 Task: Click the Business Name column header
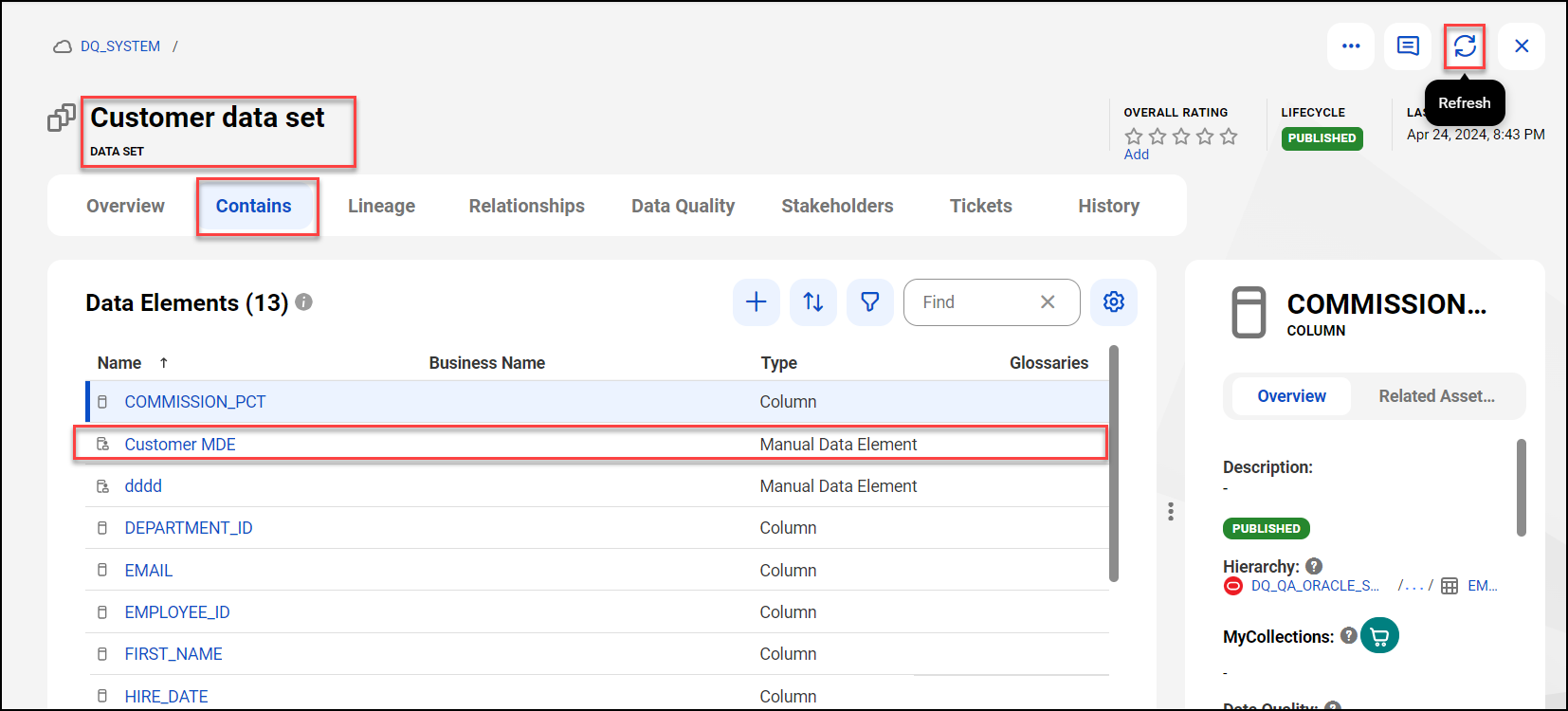click(487, 363)
